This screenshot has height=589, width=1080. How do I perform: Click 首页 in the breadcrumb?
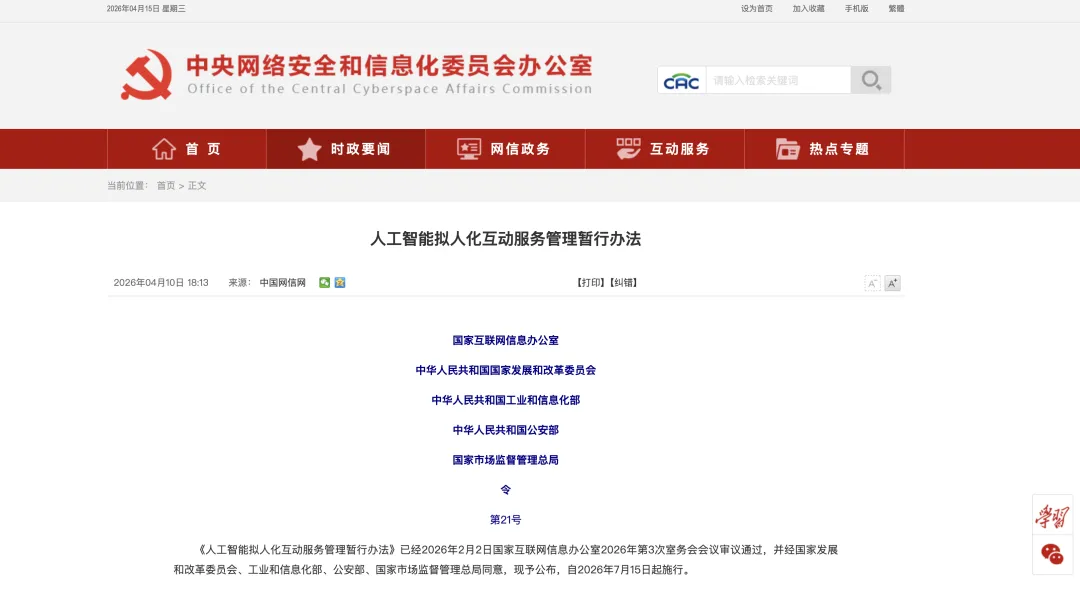tap(166, 186)
